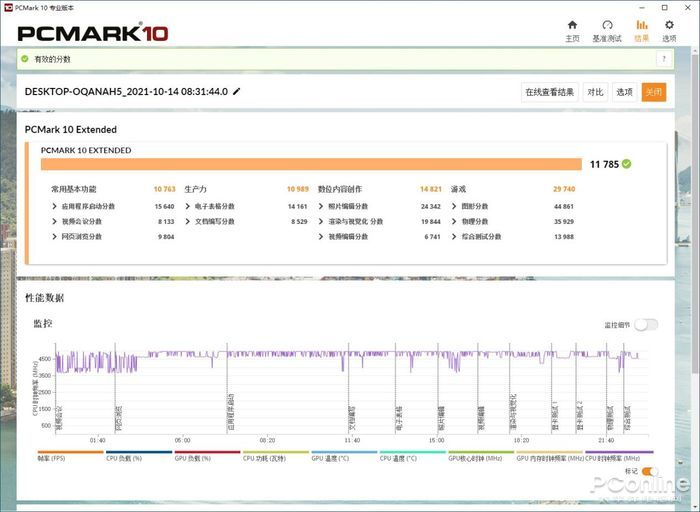The image size is (700, 512).
Task: Click the orange PCMark 10 Extended score bar
Action: click(x=311, y=164)
